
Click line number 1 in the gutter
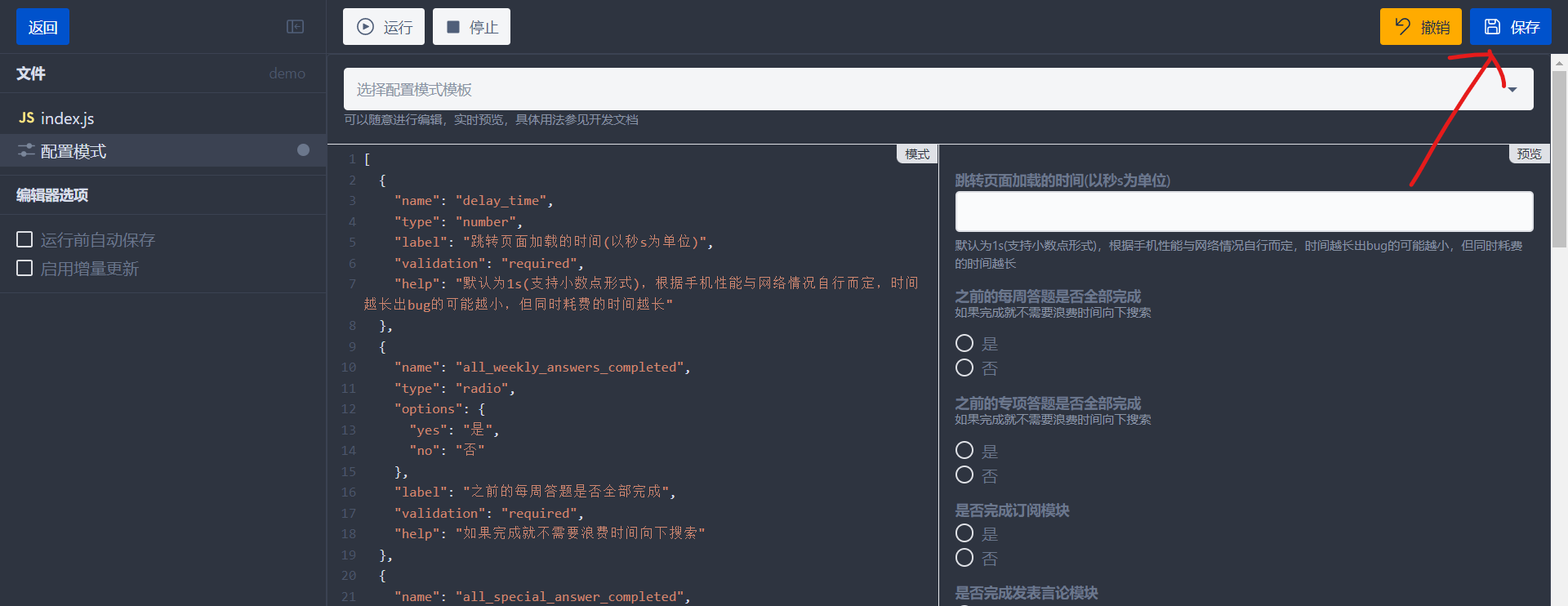point(352,159)
